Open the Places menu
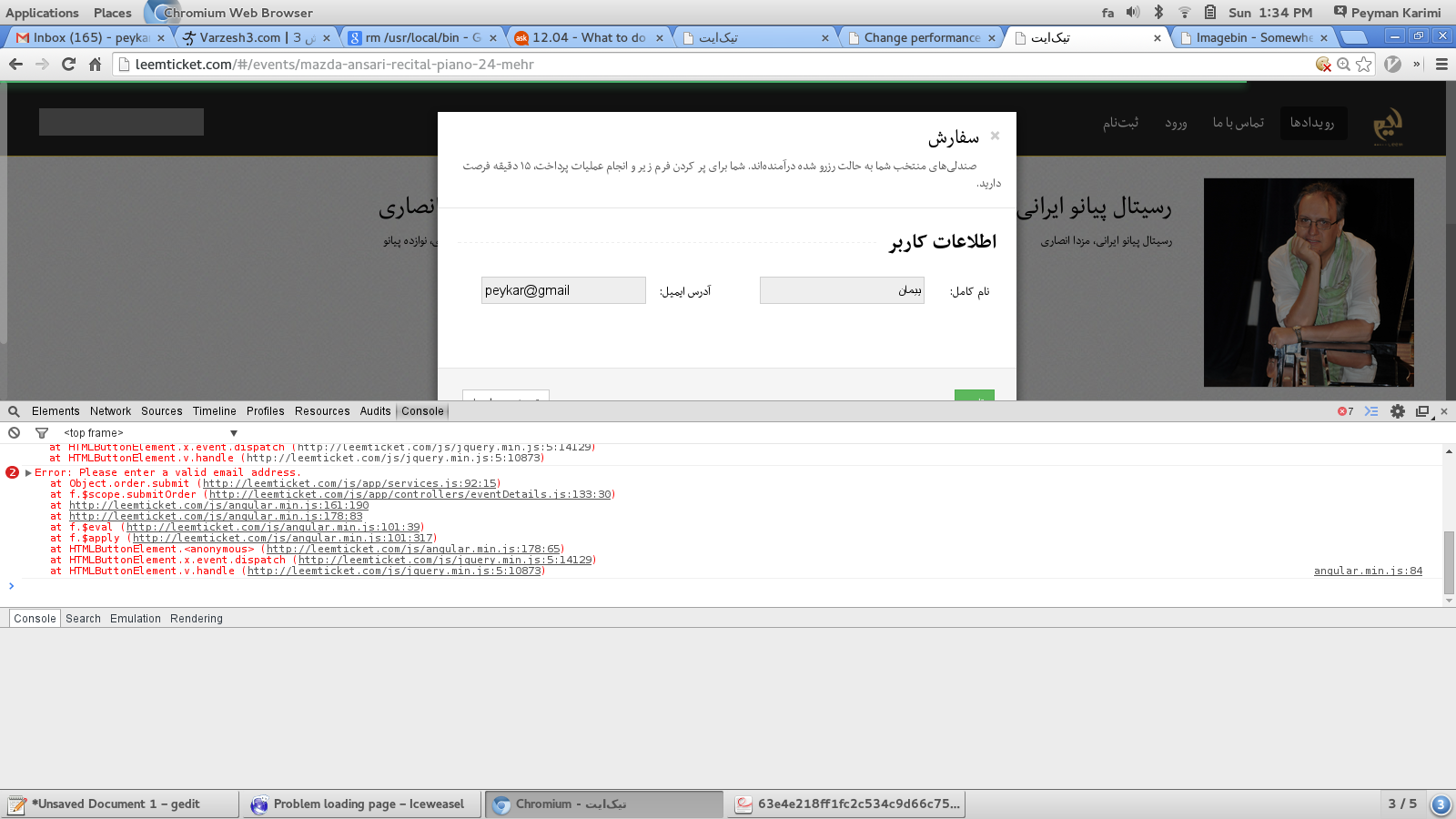This screenshot has width=1456, height=819. pyautogui.click(x=112, y=13)
